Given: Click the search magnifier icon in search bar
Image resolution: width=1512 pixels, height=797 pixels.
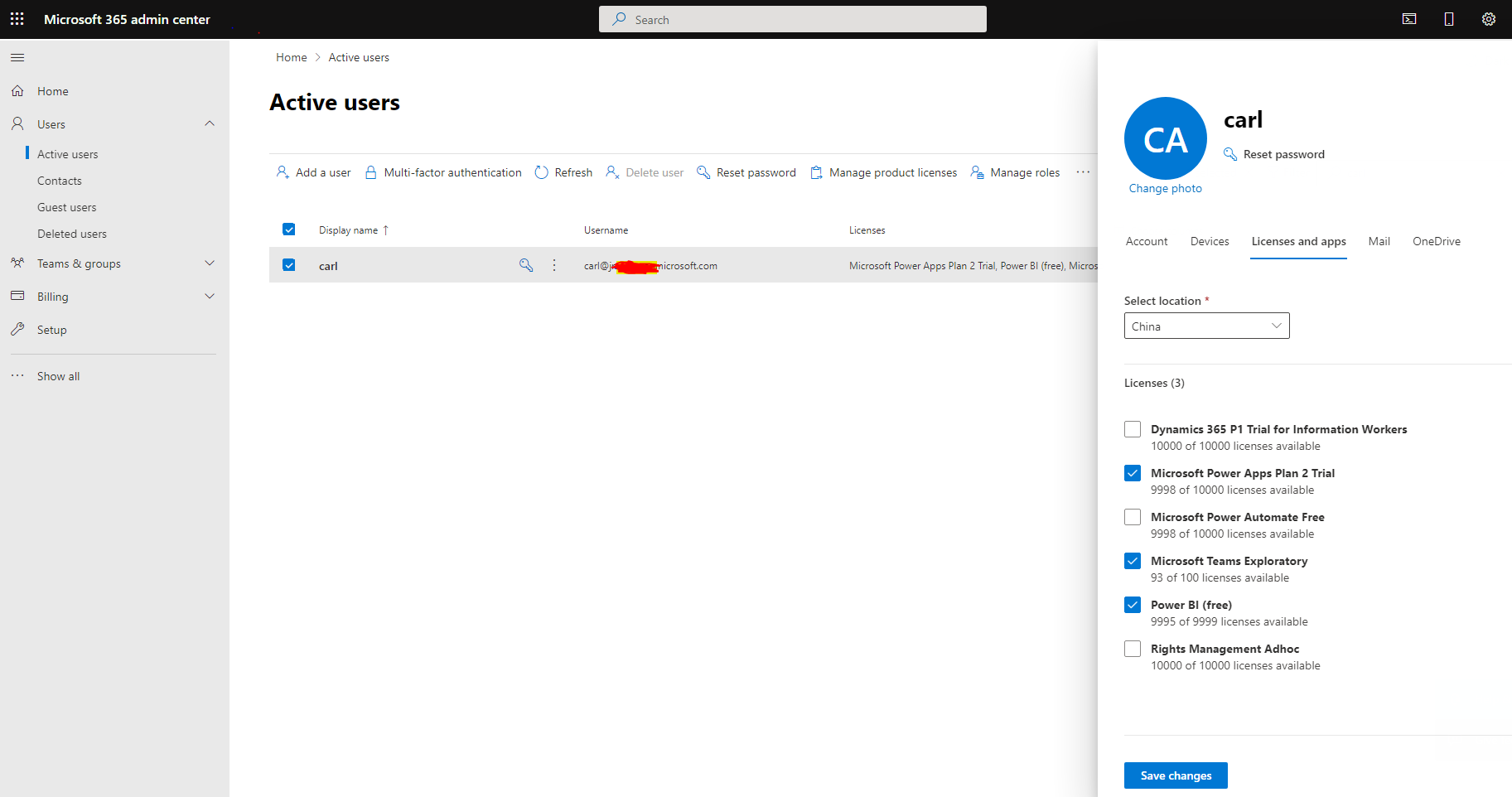Looking at the screenshot, I should [x=619, y=19].
